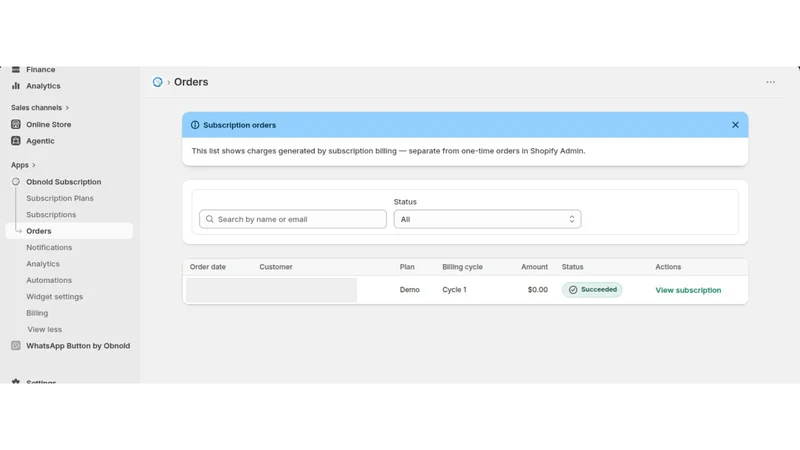Screen dimensions: 800x450
Task: Dismiss the Subscription orders banner
Action: (735, 125)
